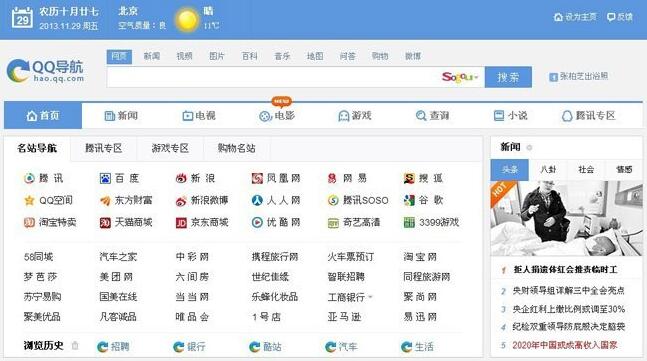Screen dimensions: 647x361
Task: Click the calendar icon showing 29
Action: tap(22, 17)
